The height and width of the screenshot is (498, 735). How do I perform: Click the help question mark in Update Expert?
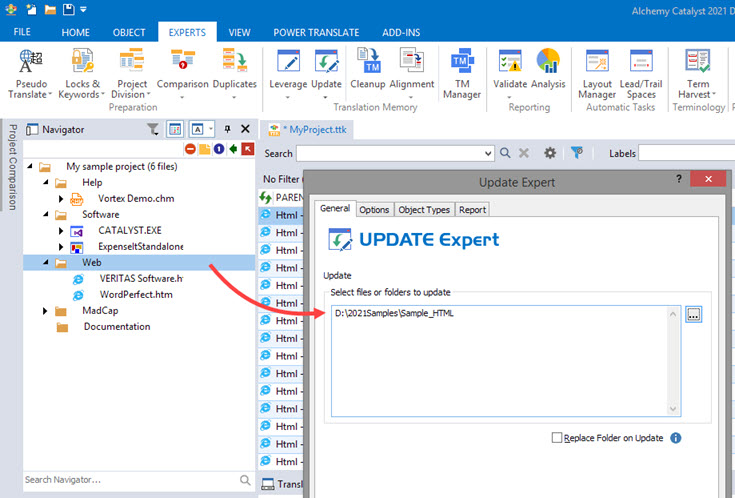coord(679,179)
